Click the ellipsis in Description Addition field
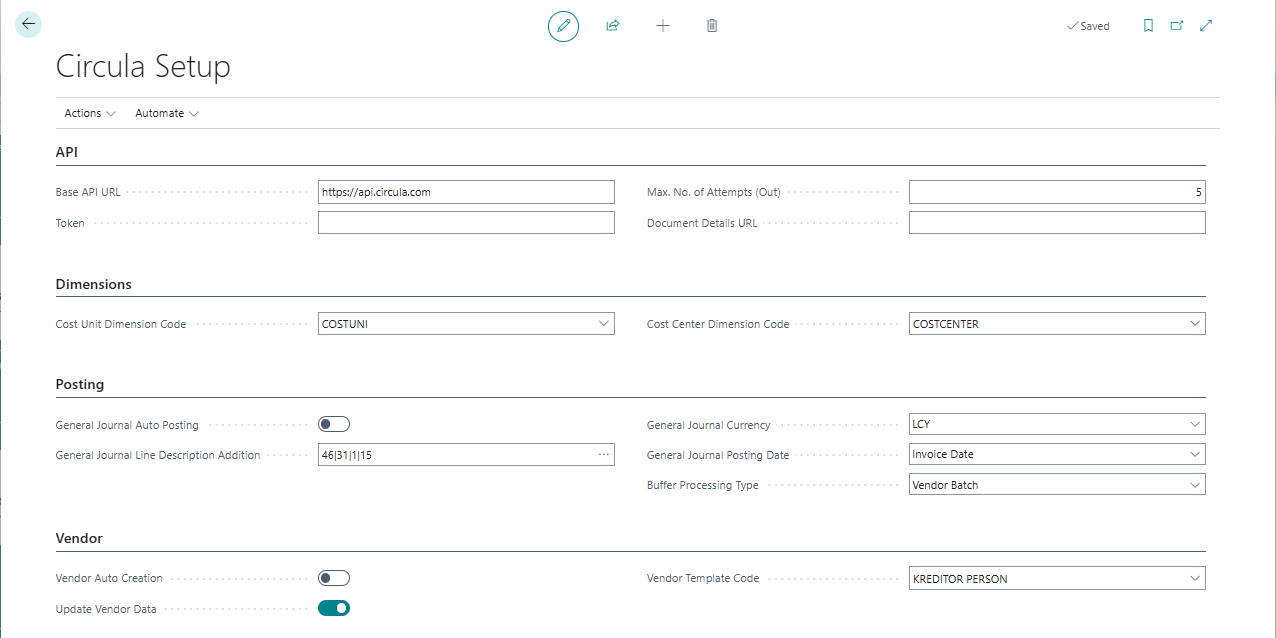The image size is (1276, 638). [x=604, y=454]
